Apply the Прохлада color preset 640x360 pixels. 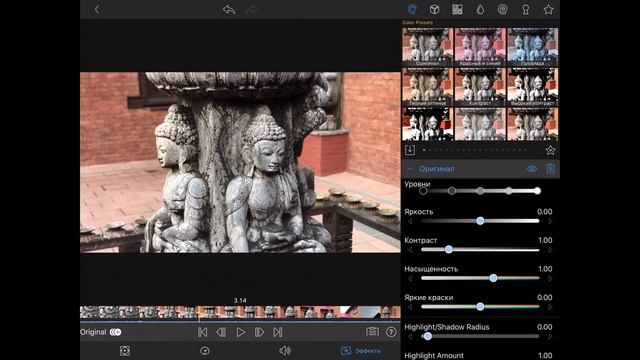click(533, 47)
